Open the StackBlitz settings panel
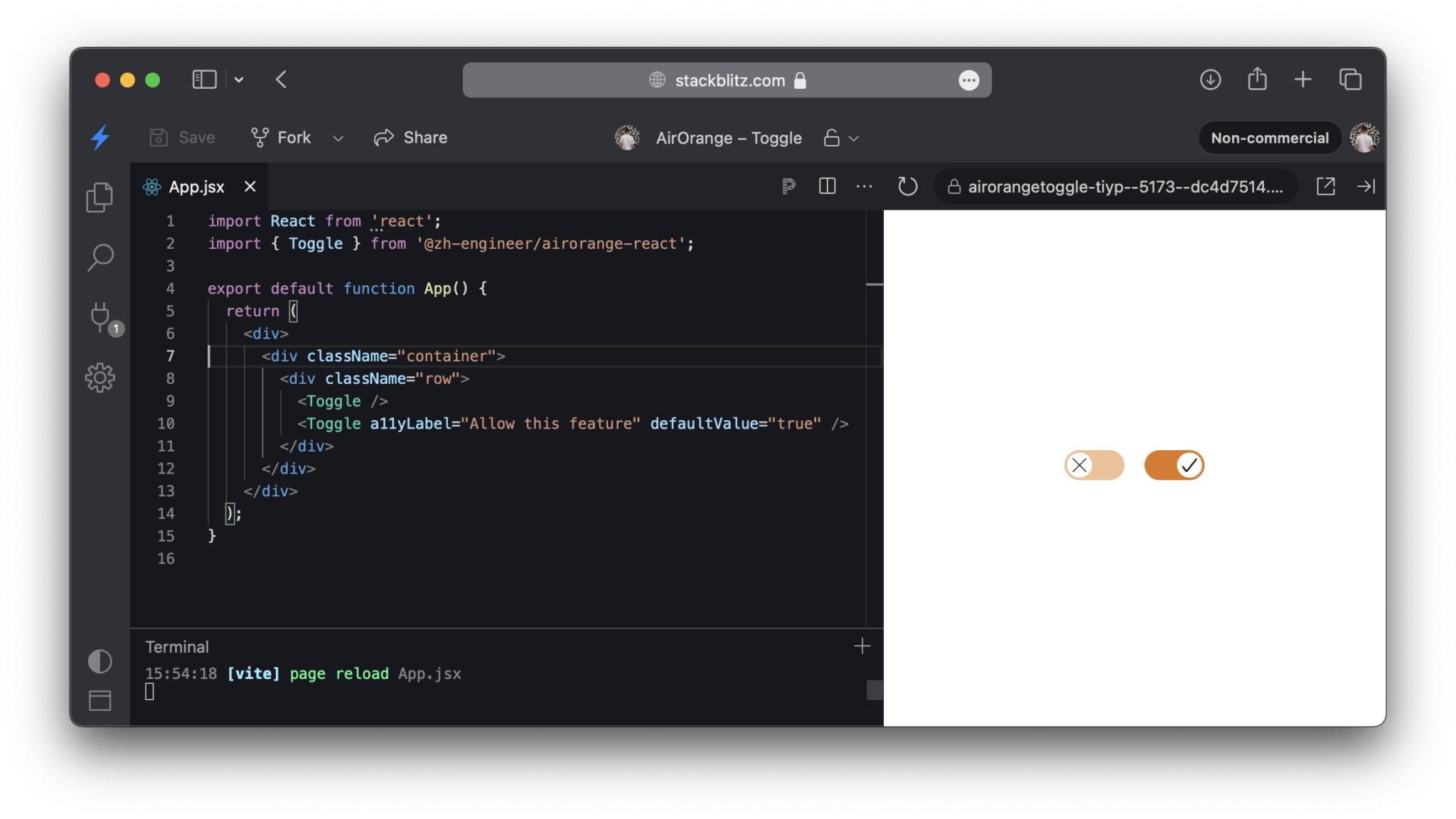This screenshot has width=1456, height=819. (100, 378)
